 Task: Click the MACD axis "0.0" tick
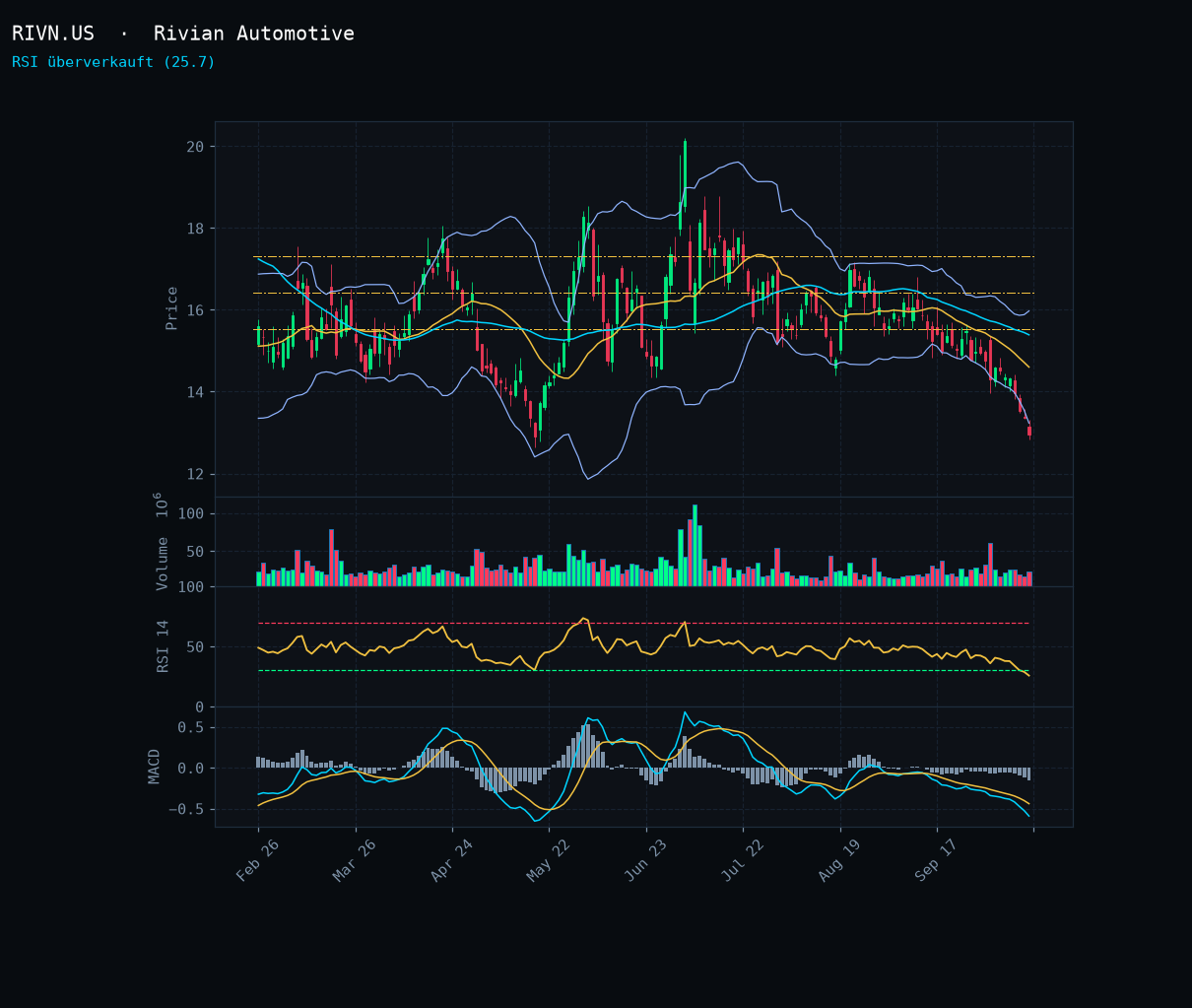192,769
